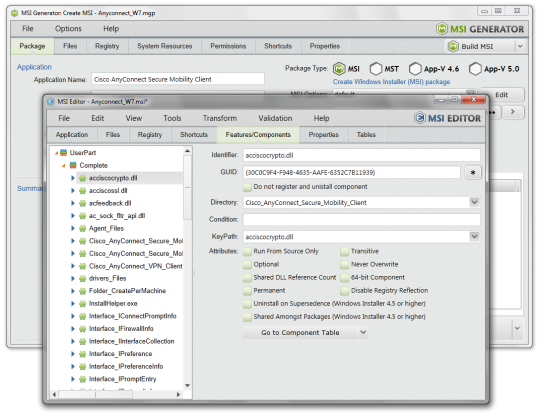Check the Transitive attribute
Image resolution: width=540 pixels, height=415 pixels.
344,252
